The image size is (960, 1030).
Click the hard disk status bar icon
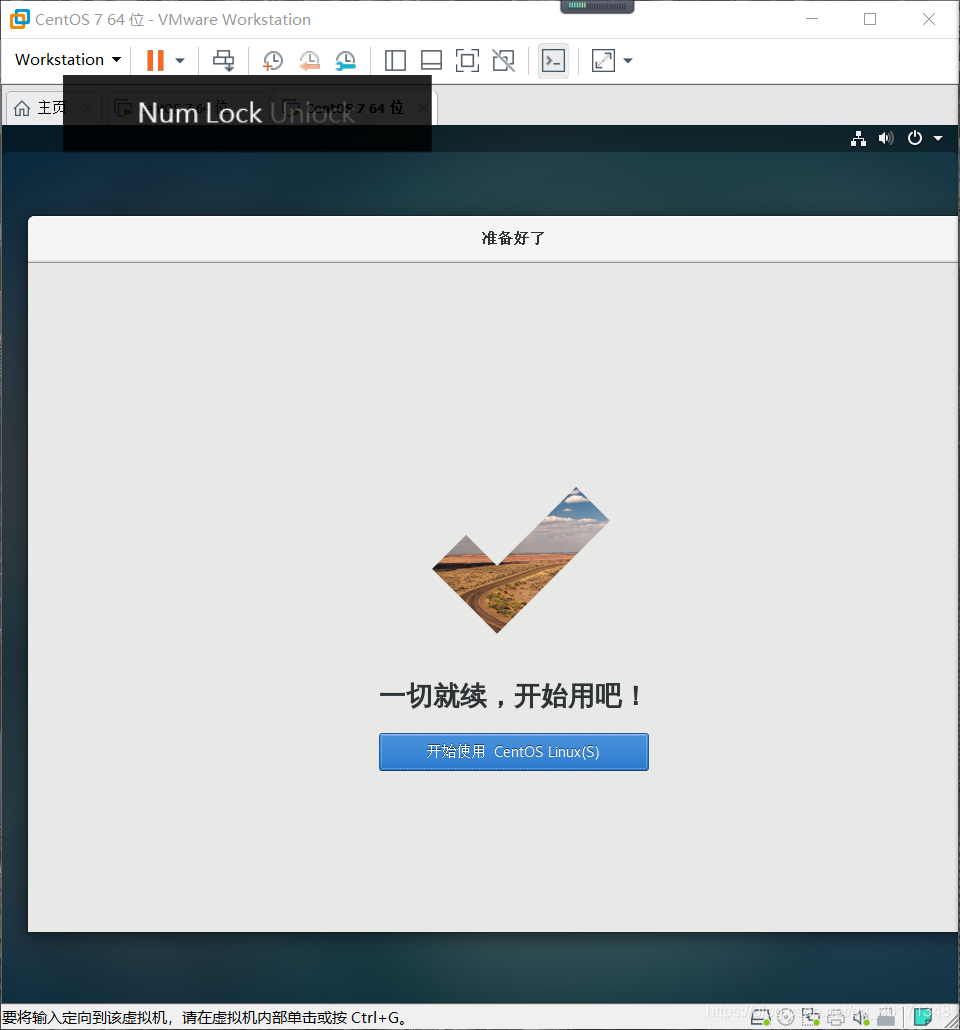[760, 1018]
